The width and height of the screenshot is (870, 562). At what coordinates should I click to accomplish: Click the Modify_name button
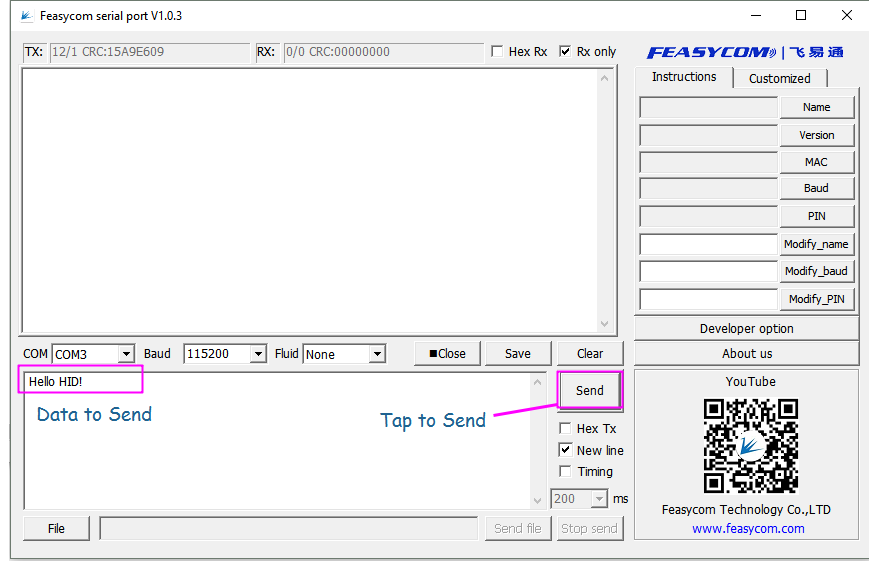click(816, 244)
